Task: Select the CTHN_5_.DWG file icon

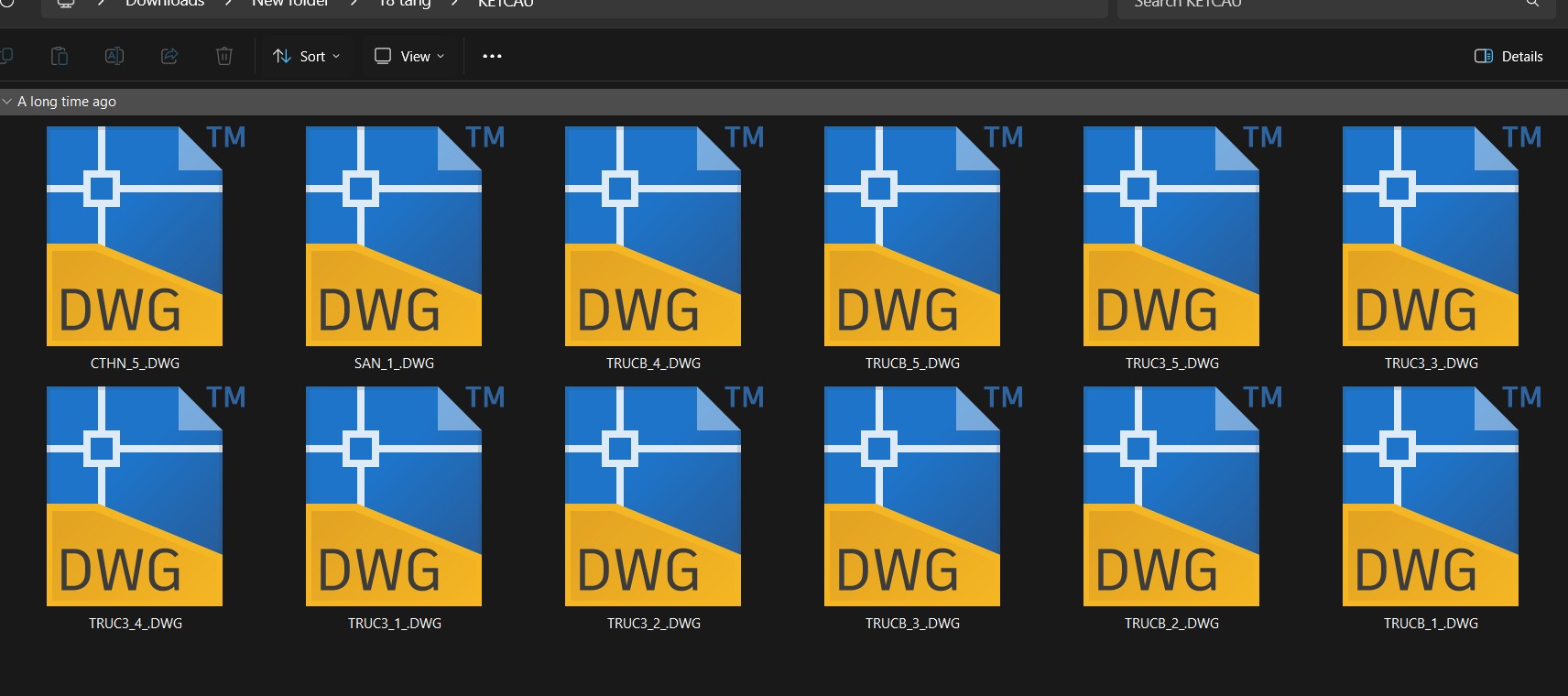Action: coord(135,236)
